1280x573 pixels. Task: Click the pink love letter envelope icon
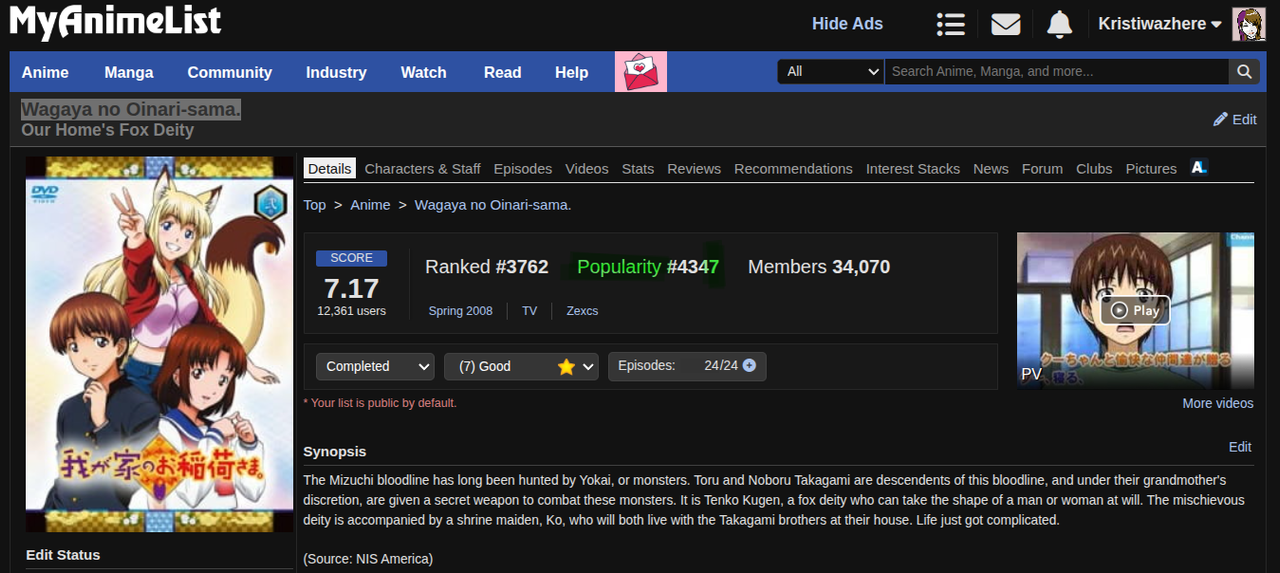coord(641,72)
